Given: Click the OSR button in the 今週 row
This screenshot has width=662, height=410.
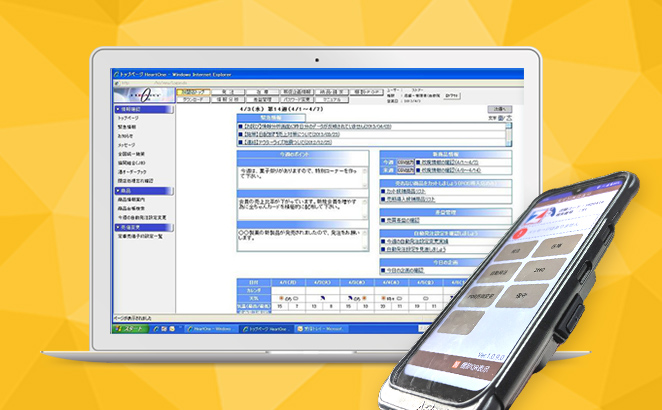Looking at the screenshot, I should tap(405, 162).
